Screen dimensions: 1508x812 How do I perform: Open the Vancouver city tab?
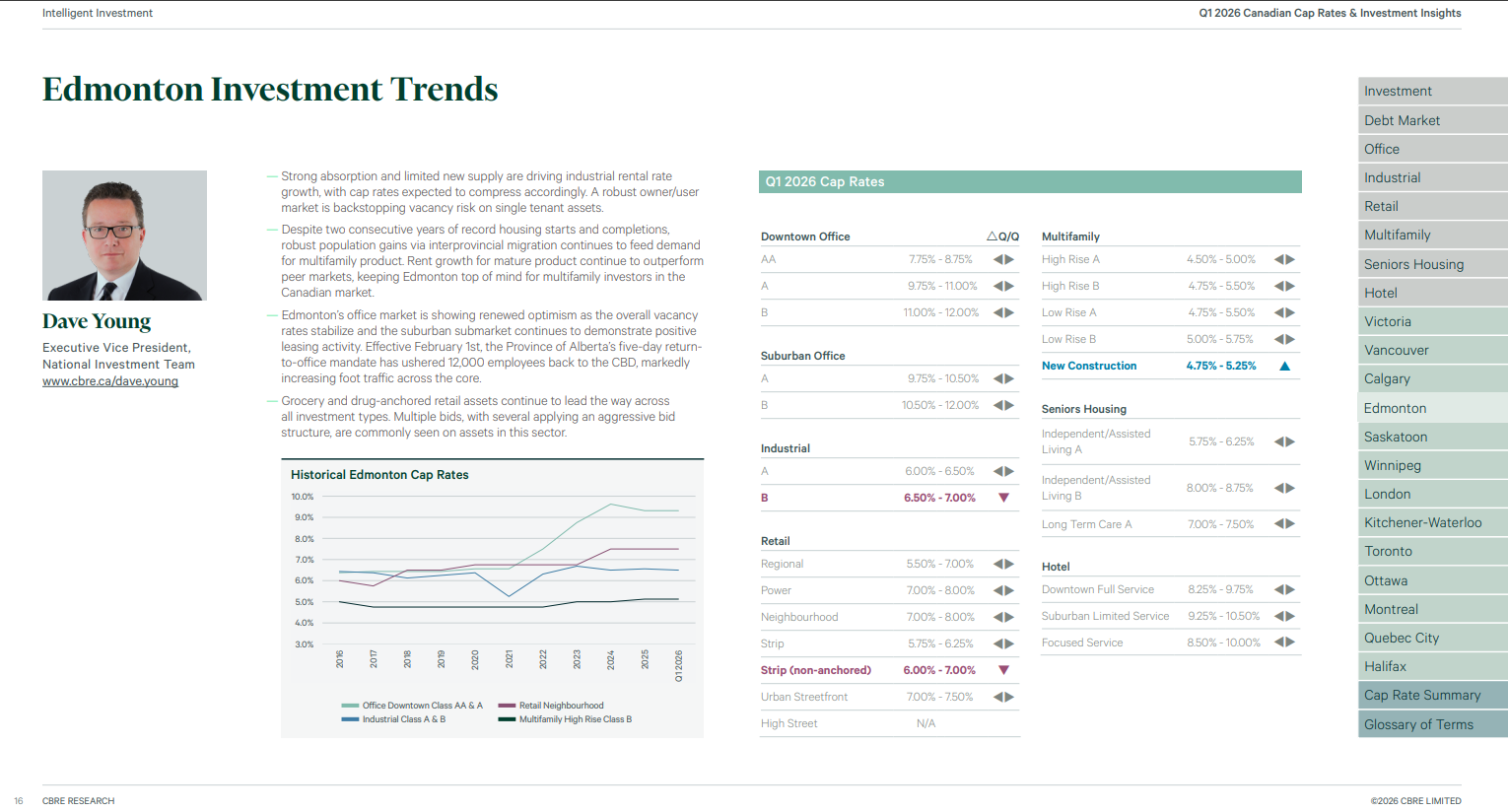[x=1433, y=350]
